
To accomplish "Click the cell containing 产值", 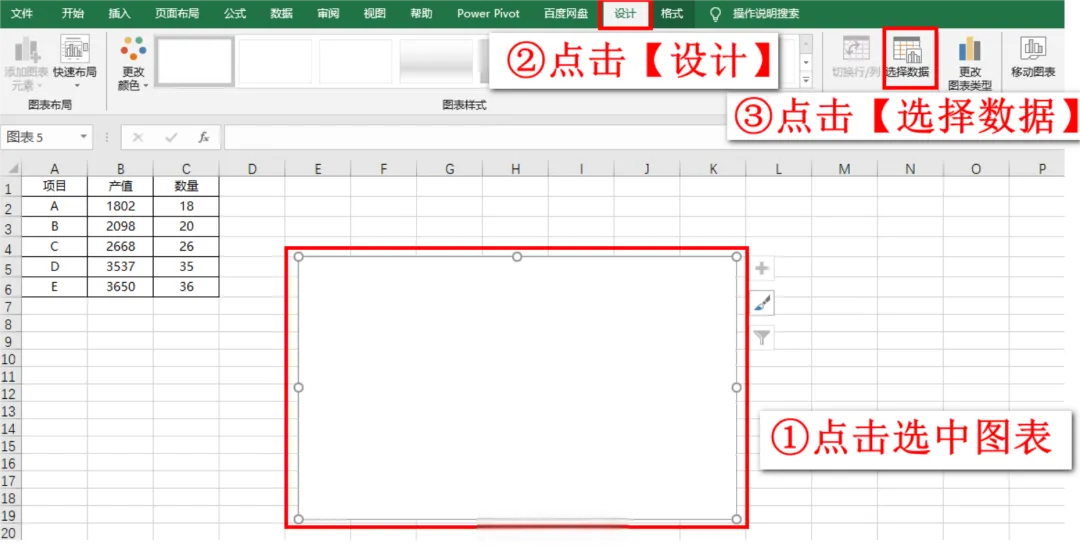I will click(121, 186).
